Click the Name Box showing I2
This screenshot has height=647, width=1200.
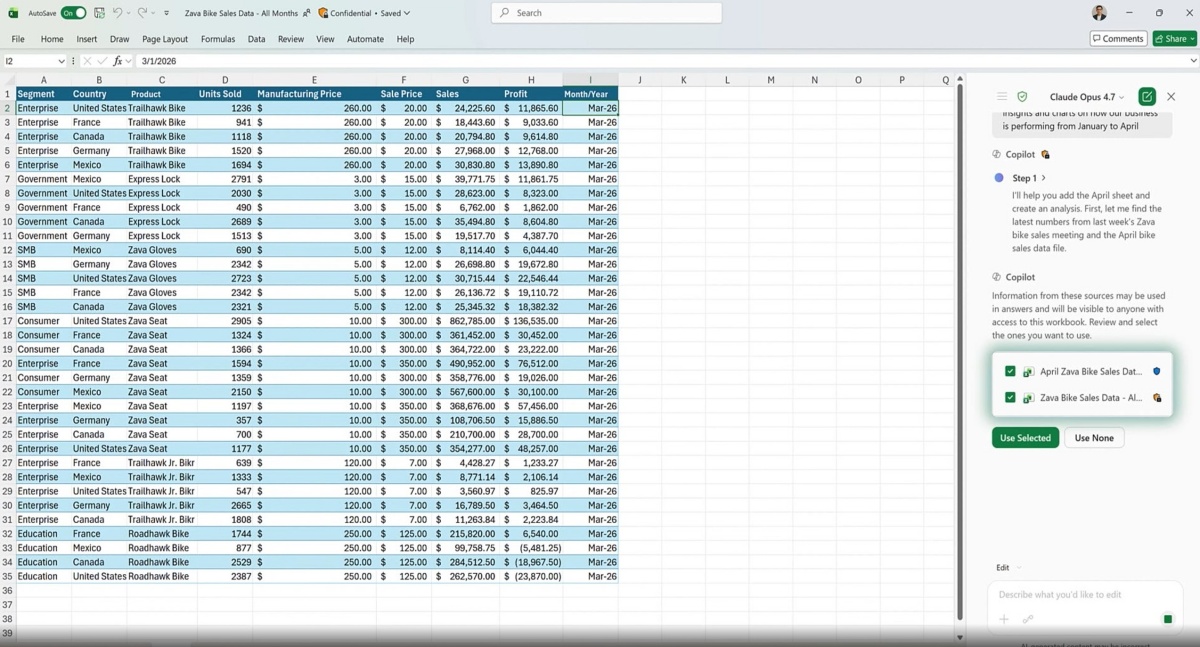click(28, 61)
